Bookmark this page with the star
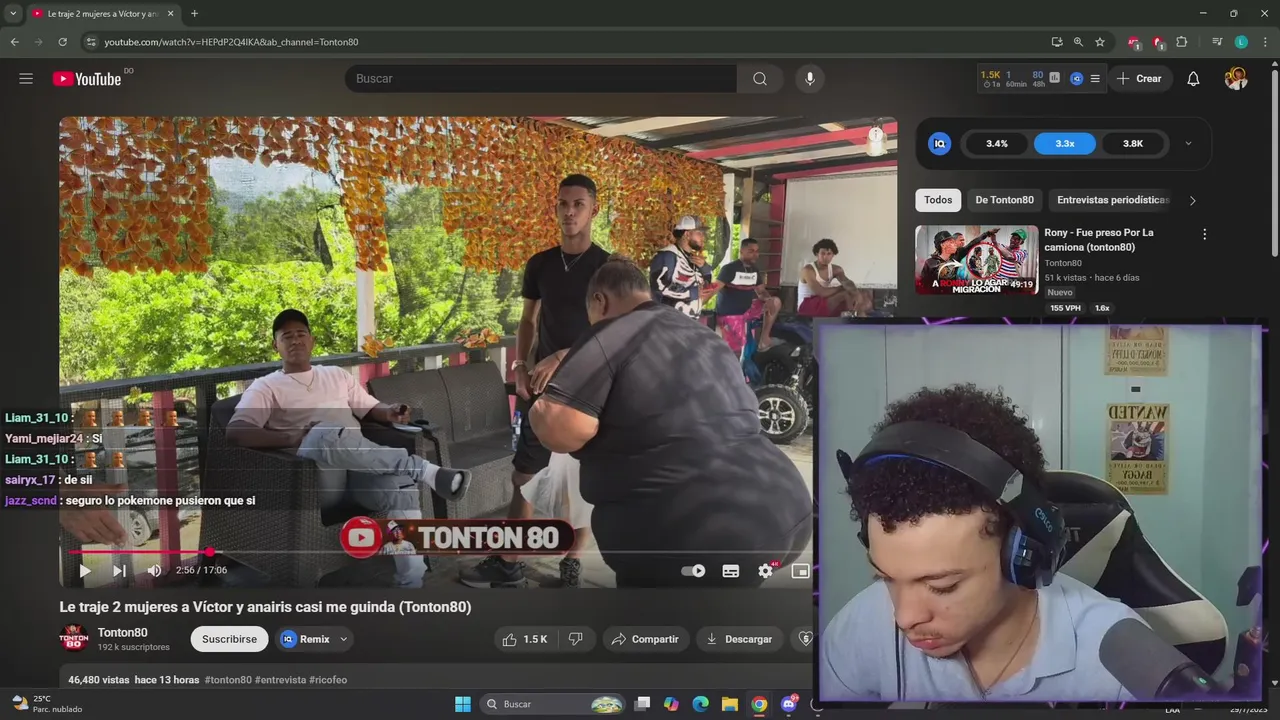 pos(1100,42)
